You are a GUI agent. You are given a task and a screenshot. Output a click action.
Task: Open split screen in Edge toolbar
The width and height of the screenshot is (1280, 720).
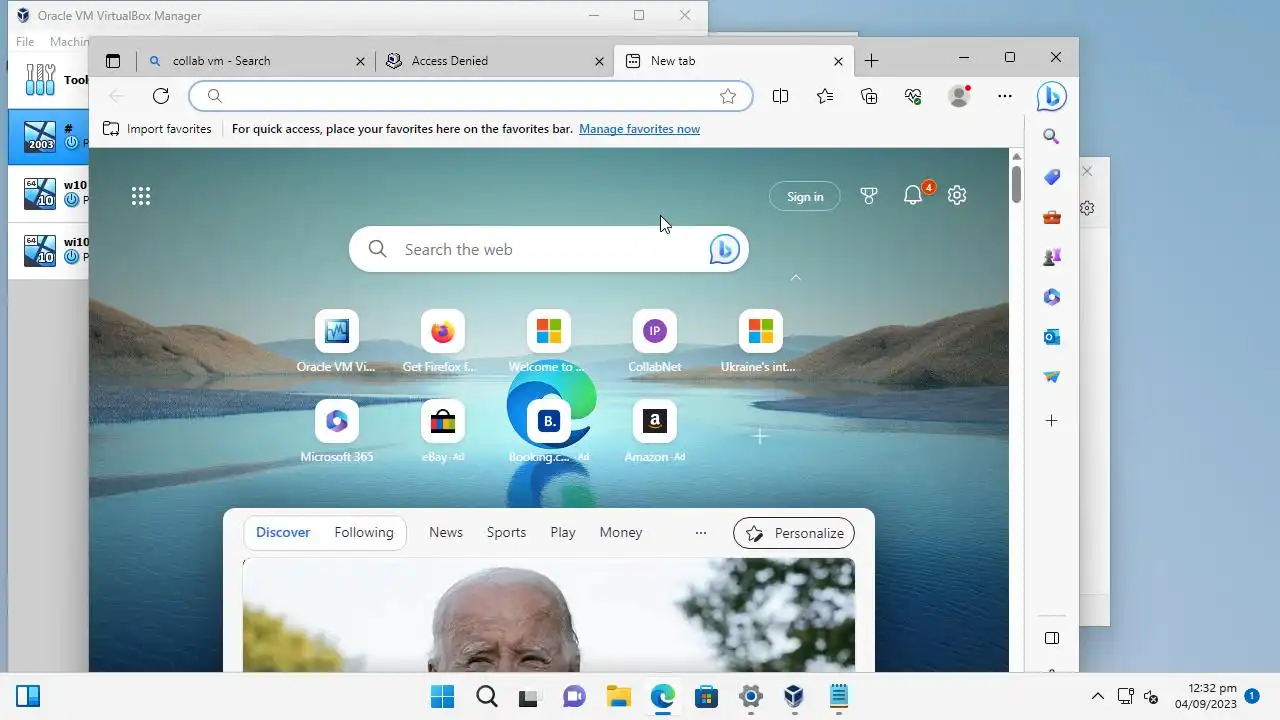pos(781,96)
